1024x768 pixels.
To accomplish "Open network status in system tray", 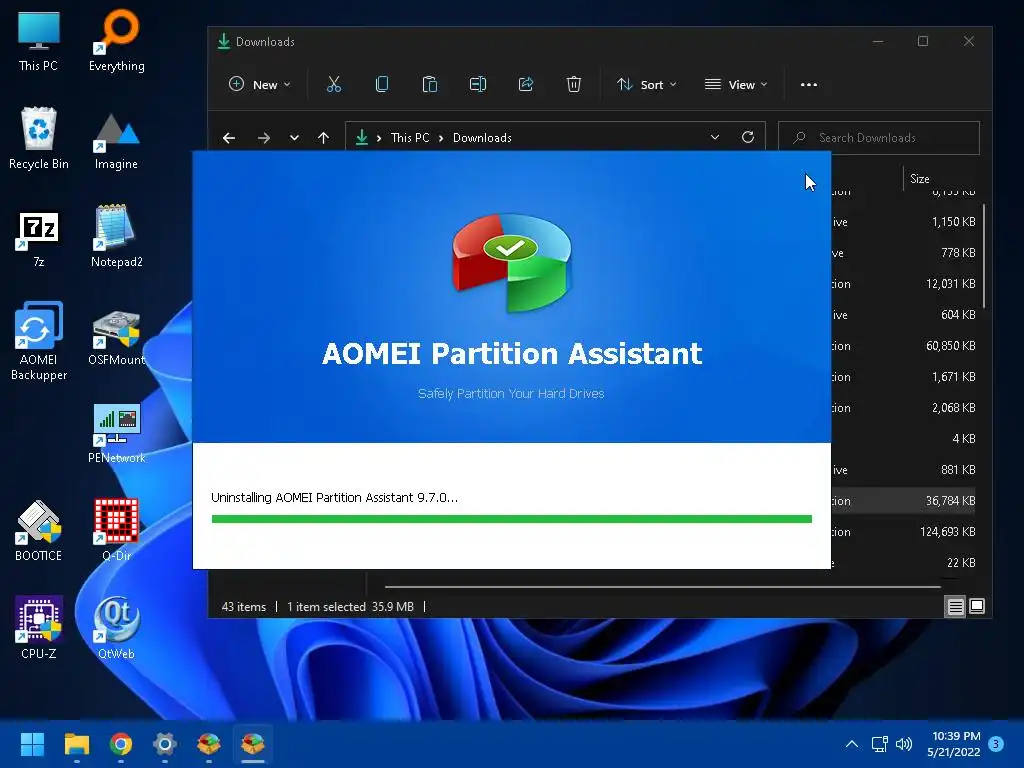I will (880, 744).
